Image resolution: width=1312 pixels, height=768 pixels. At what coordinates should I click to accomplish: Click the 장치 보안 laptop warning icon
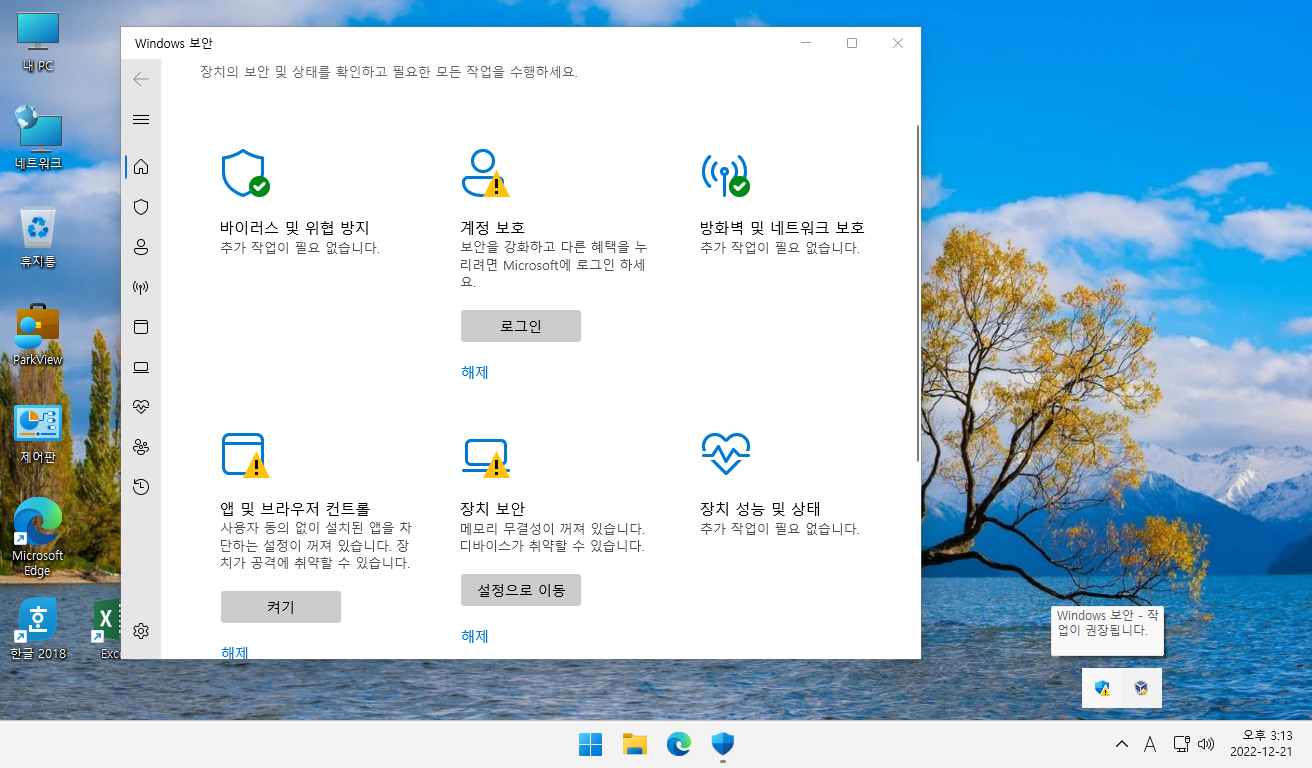(x=485, y=457)
